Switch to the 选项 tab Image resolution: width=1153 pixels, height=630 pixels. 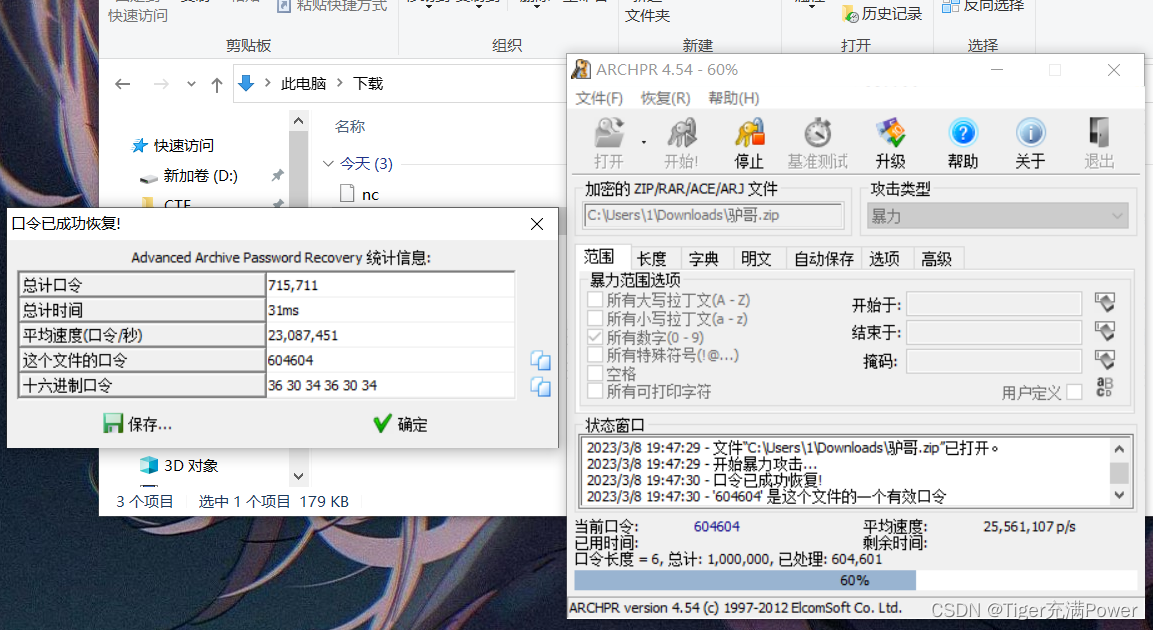(884, 259)
